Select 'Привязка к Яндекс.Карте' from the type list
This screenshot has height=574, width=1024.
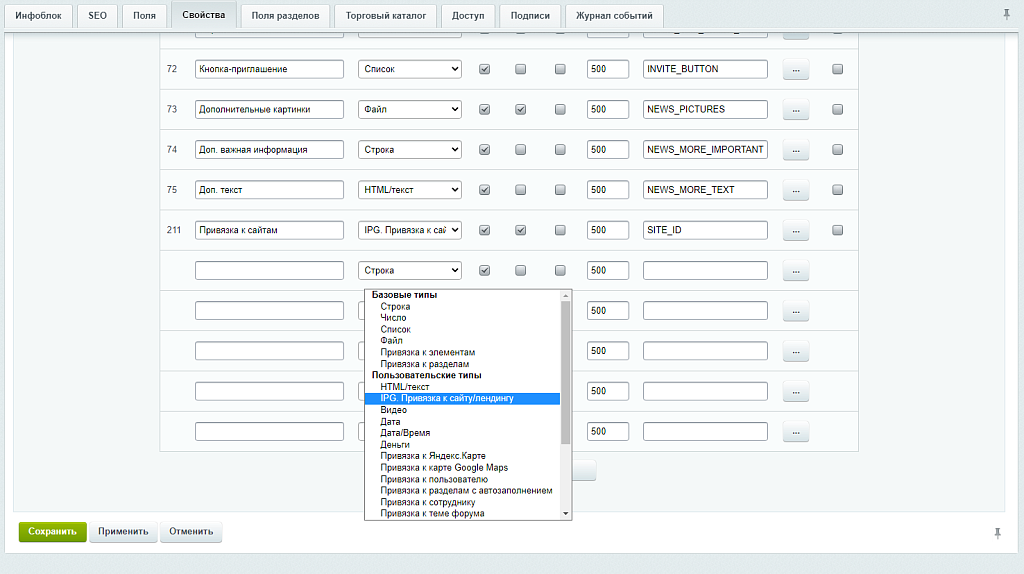(x=432, y=456)
